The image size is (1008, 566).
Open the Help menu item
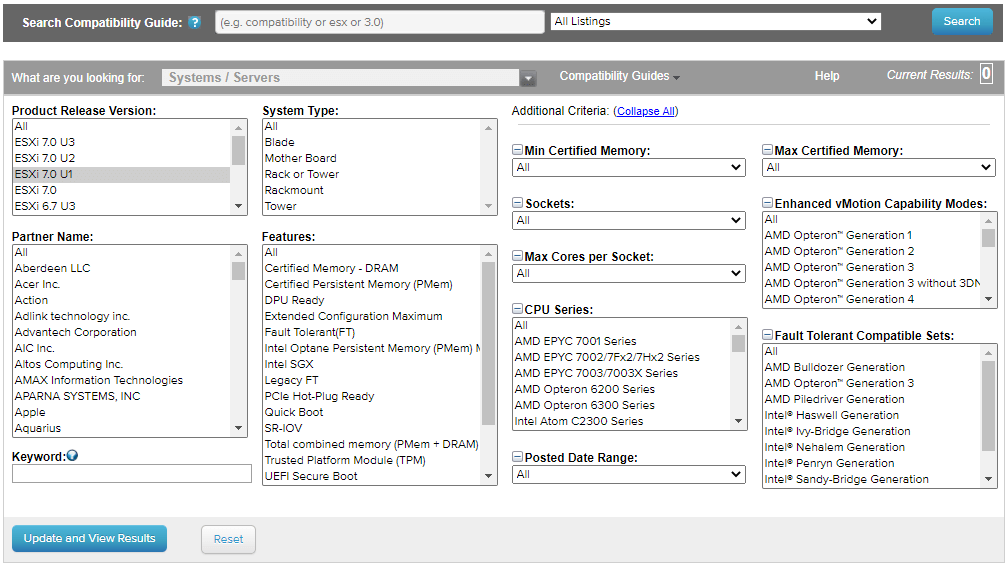click(827, 76)
